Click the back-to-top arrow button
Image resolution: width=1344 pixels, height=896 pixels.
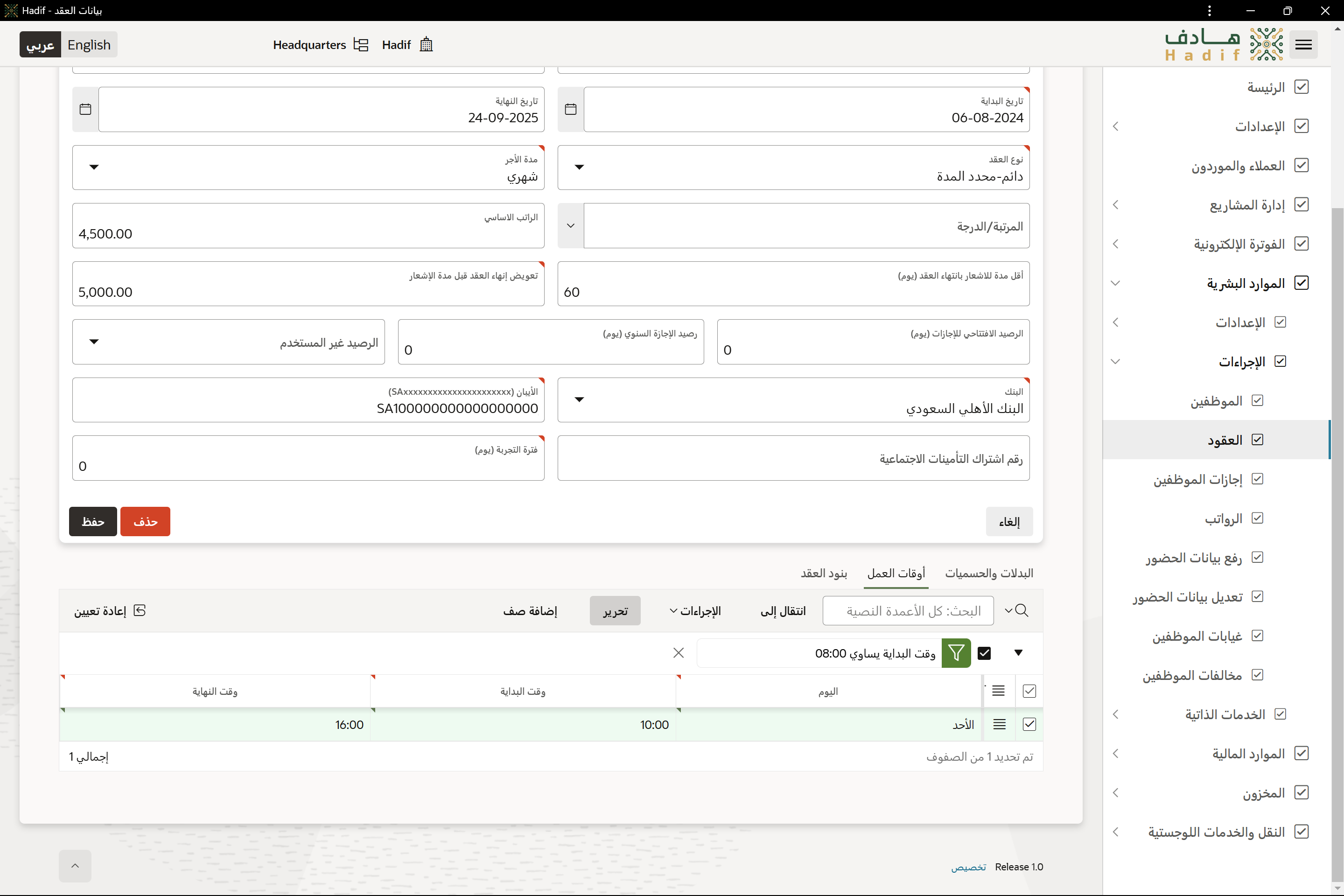(x=75, y=866)
